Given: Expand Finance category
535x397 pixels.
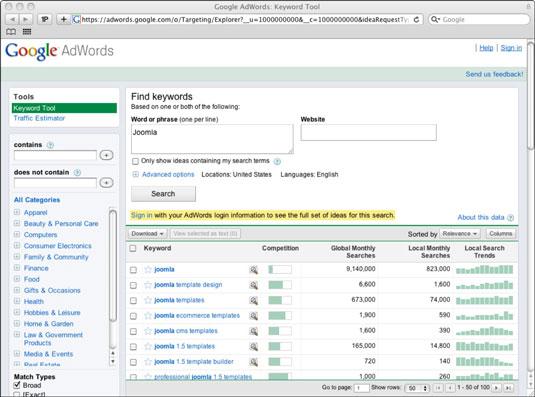Looking at the screenshot, I should [x=17, y=268].
